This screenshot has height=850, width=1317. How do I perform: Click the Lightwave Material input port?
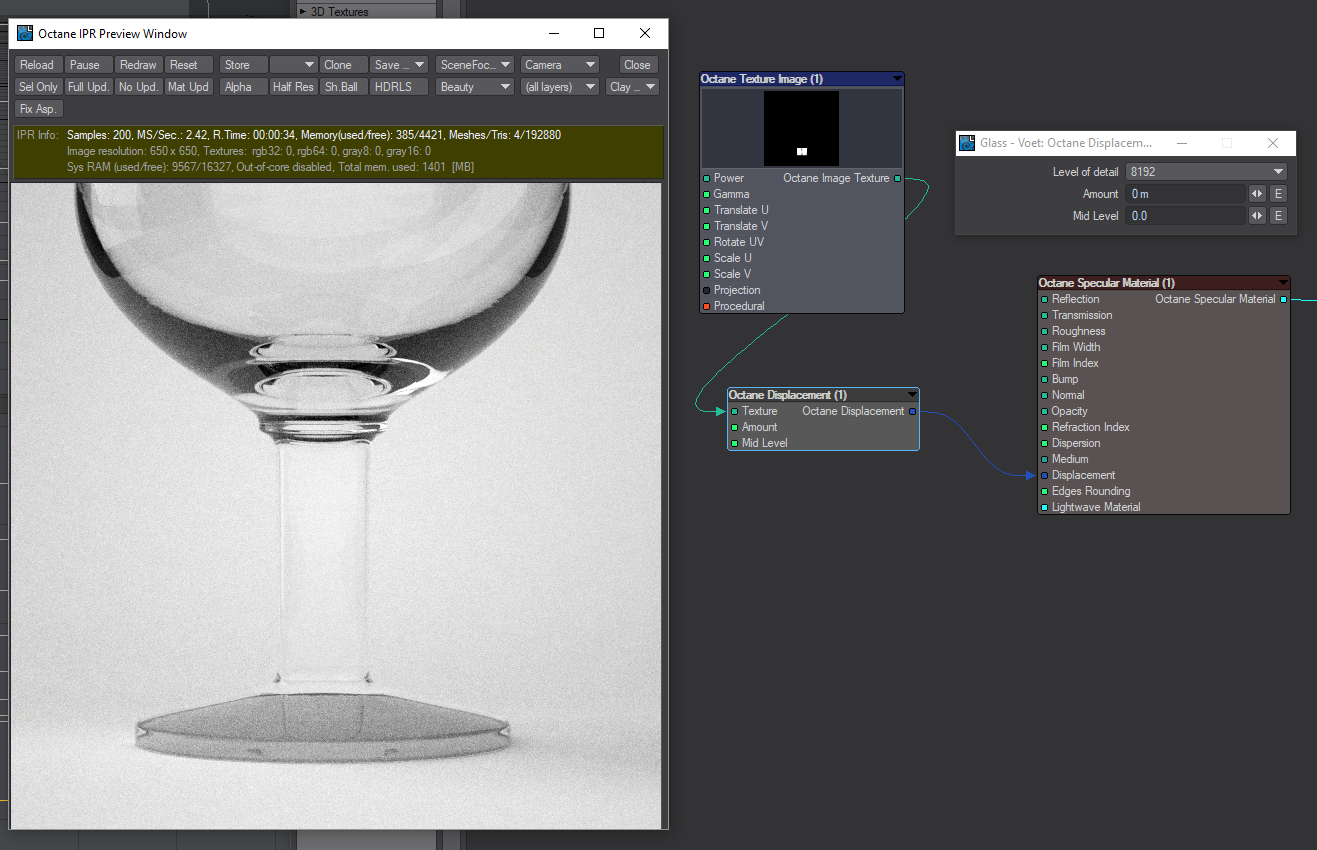[1044, 508]
